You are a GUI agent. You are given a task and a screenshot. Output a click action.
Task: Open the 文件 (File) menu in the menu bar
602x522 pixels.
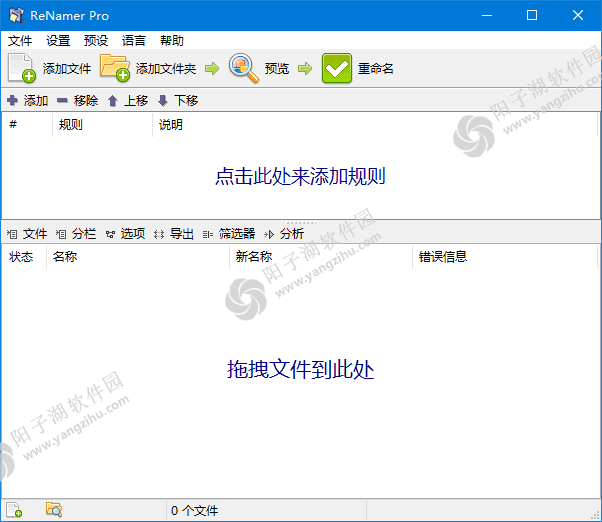coord(20,40)
